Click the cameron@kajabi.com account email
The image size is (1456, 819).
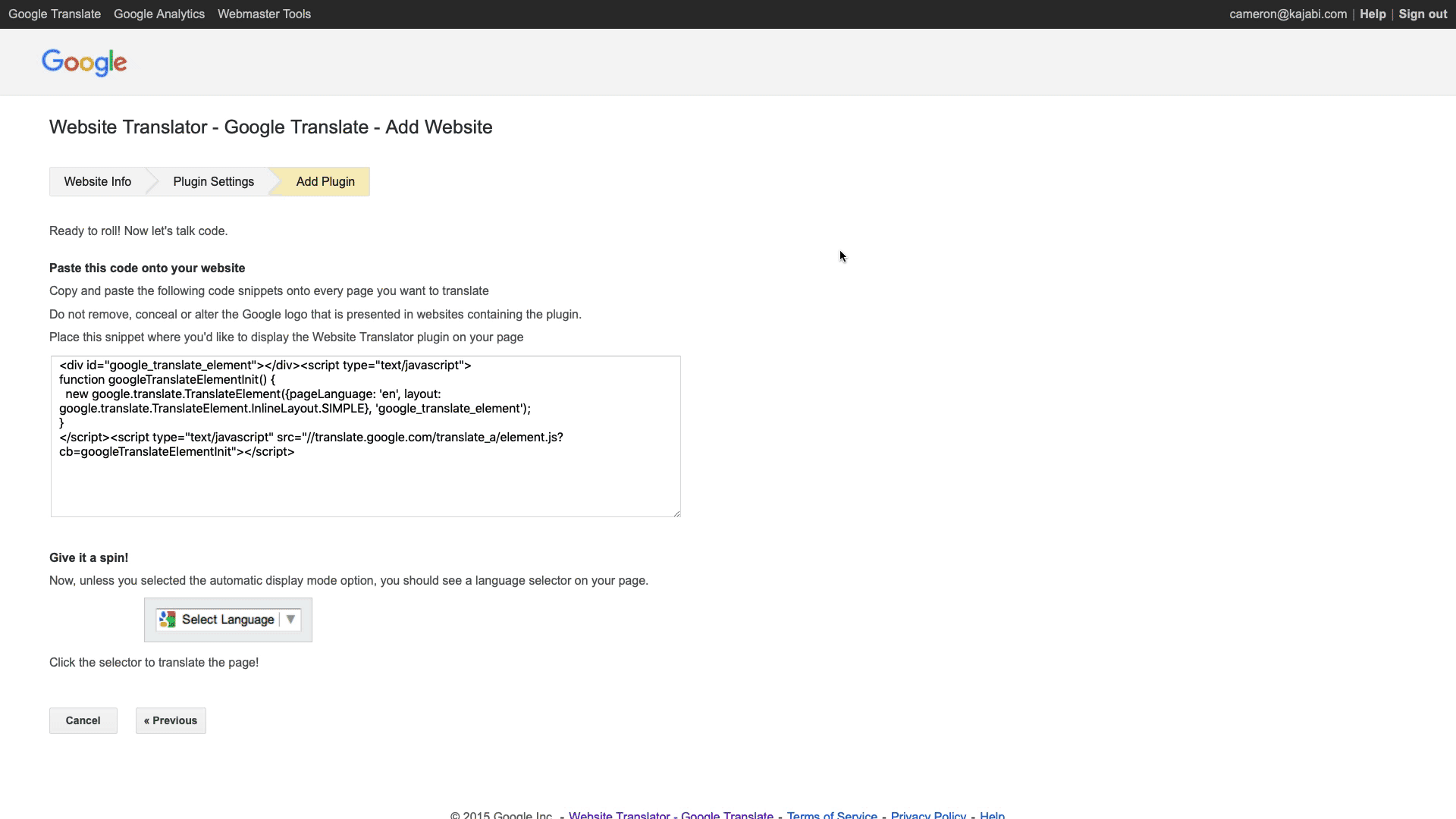1288,14
